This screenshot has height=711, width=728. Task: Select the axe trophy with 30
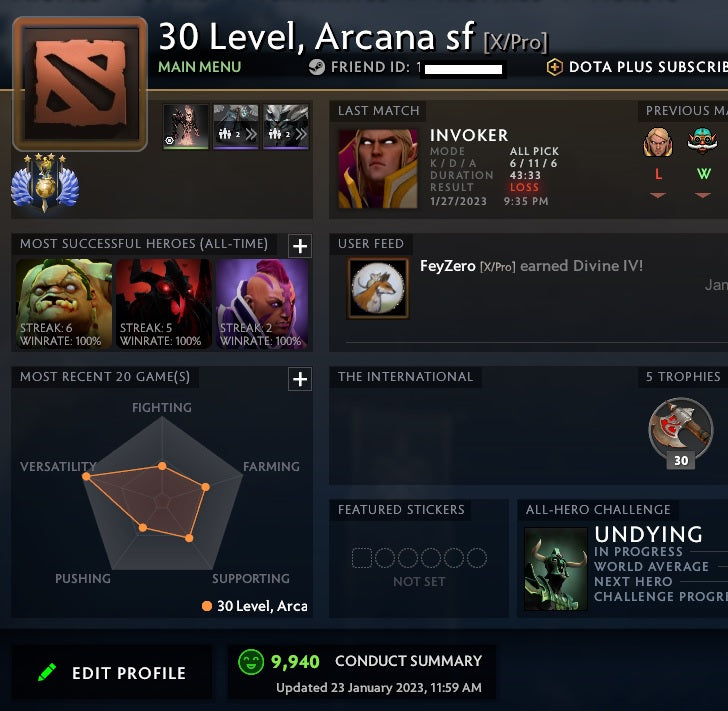click(x=681, y=432)
